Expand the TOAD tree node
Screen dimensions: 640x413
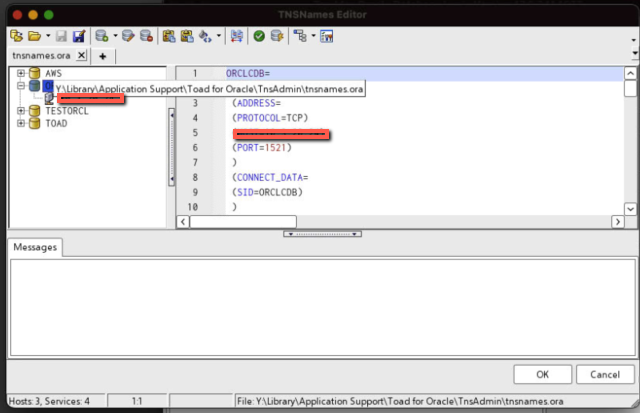pos(21,123)
